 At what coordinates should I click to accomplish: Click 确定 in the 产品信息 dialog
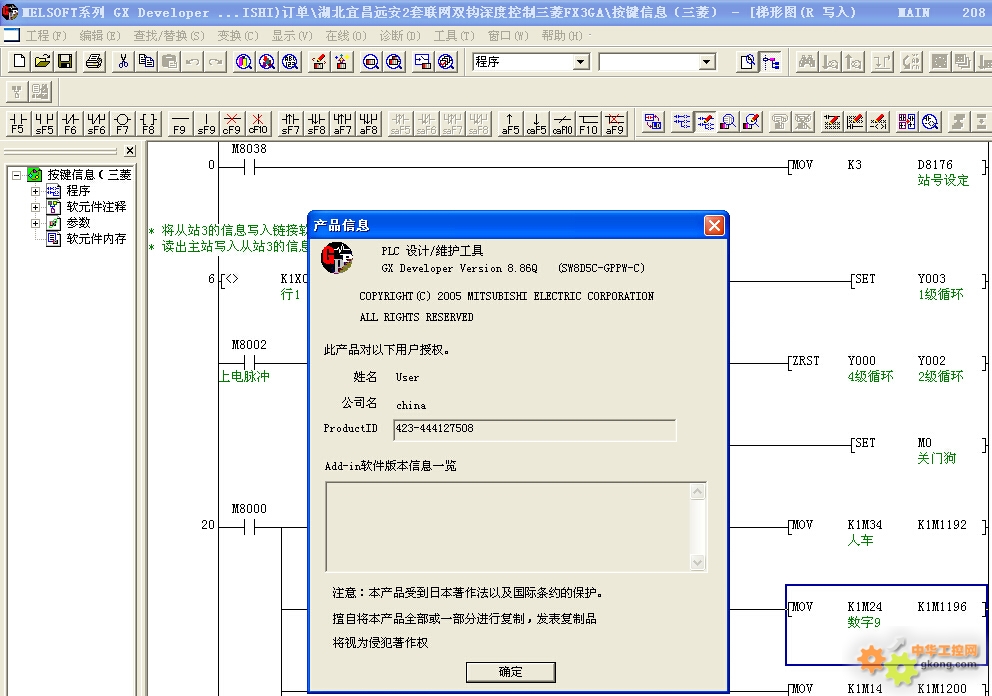point(511,672)
